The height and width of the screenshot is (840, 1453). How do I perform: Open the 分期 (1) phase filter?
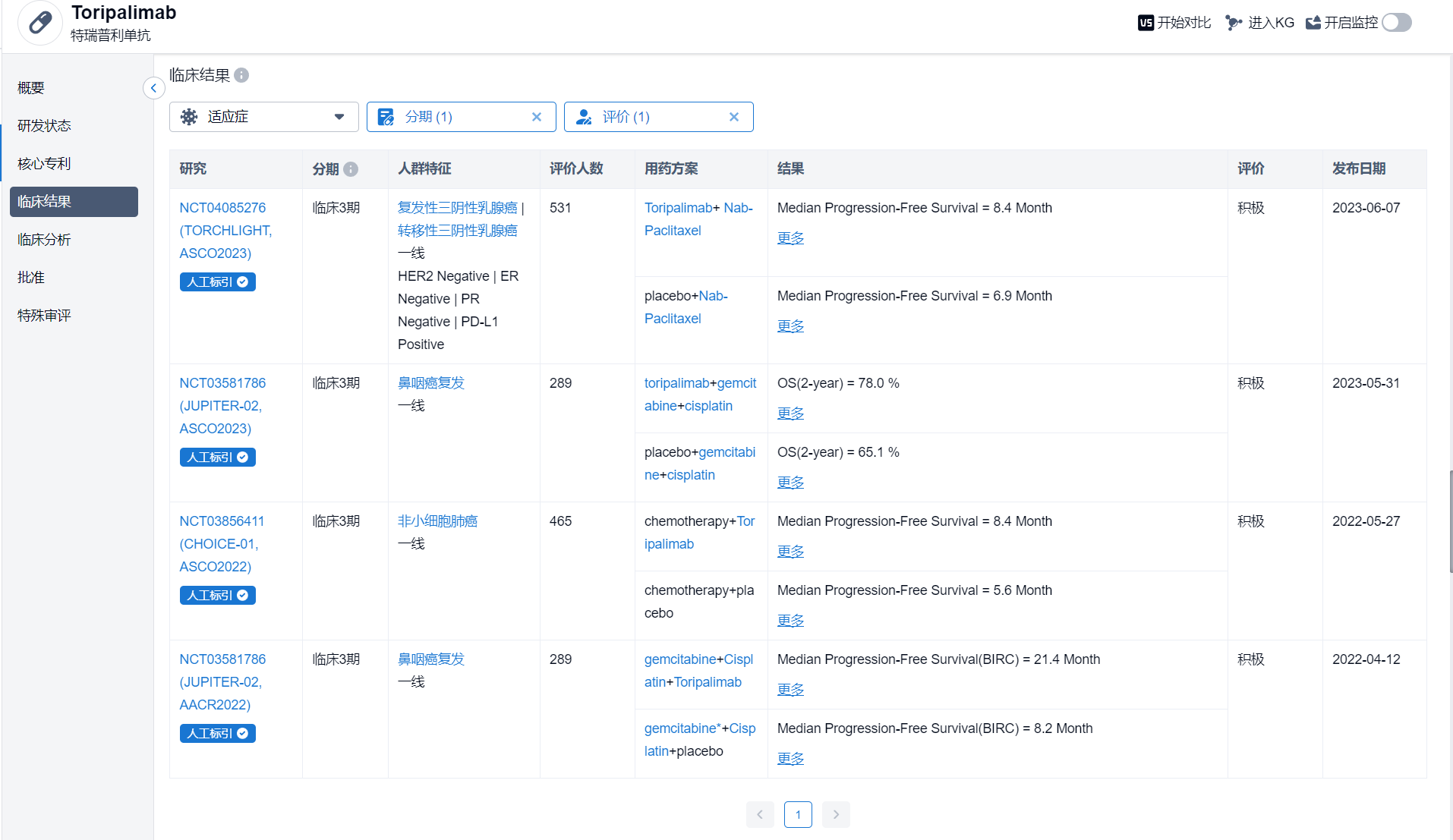pyautogui.click(x=462, y=117)
